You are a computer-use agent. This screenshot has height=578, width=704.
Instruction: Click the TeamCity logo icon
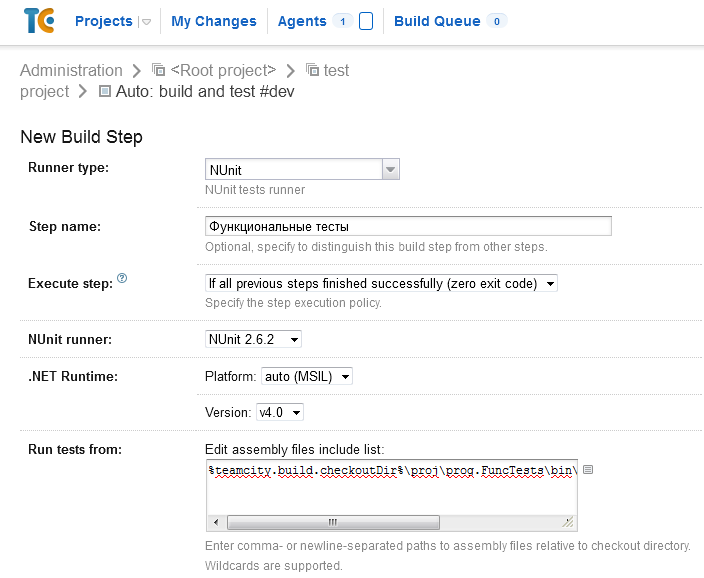click(39, 20)
